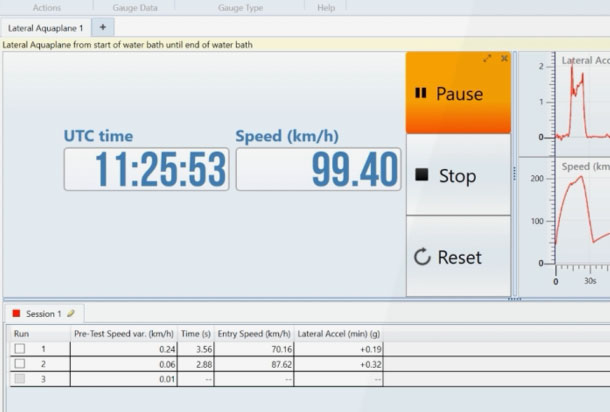Image resolution: width=610 pixels, height=412 pixels.
Task: Stop the current test run
Action: click(x=458, y=176)
